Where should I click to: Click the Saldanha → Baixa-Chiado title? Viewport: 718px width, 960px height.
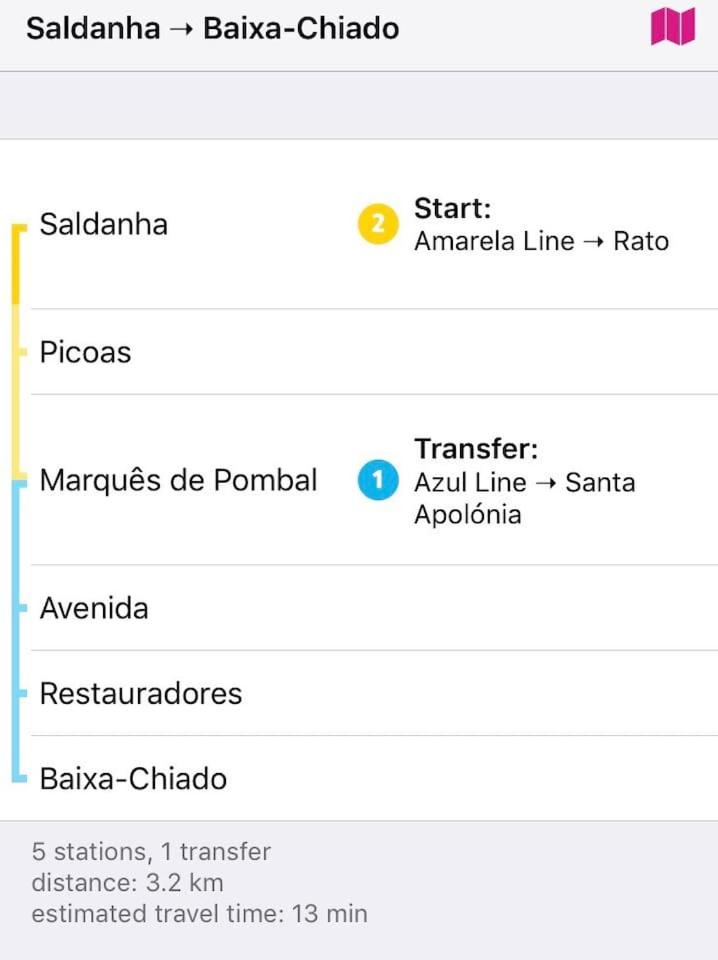tap(212, 28)
